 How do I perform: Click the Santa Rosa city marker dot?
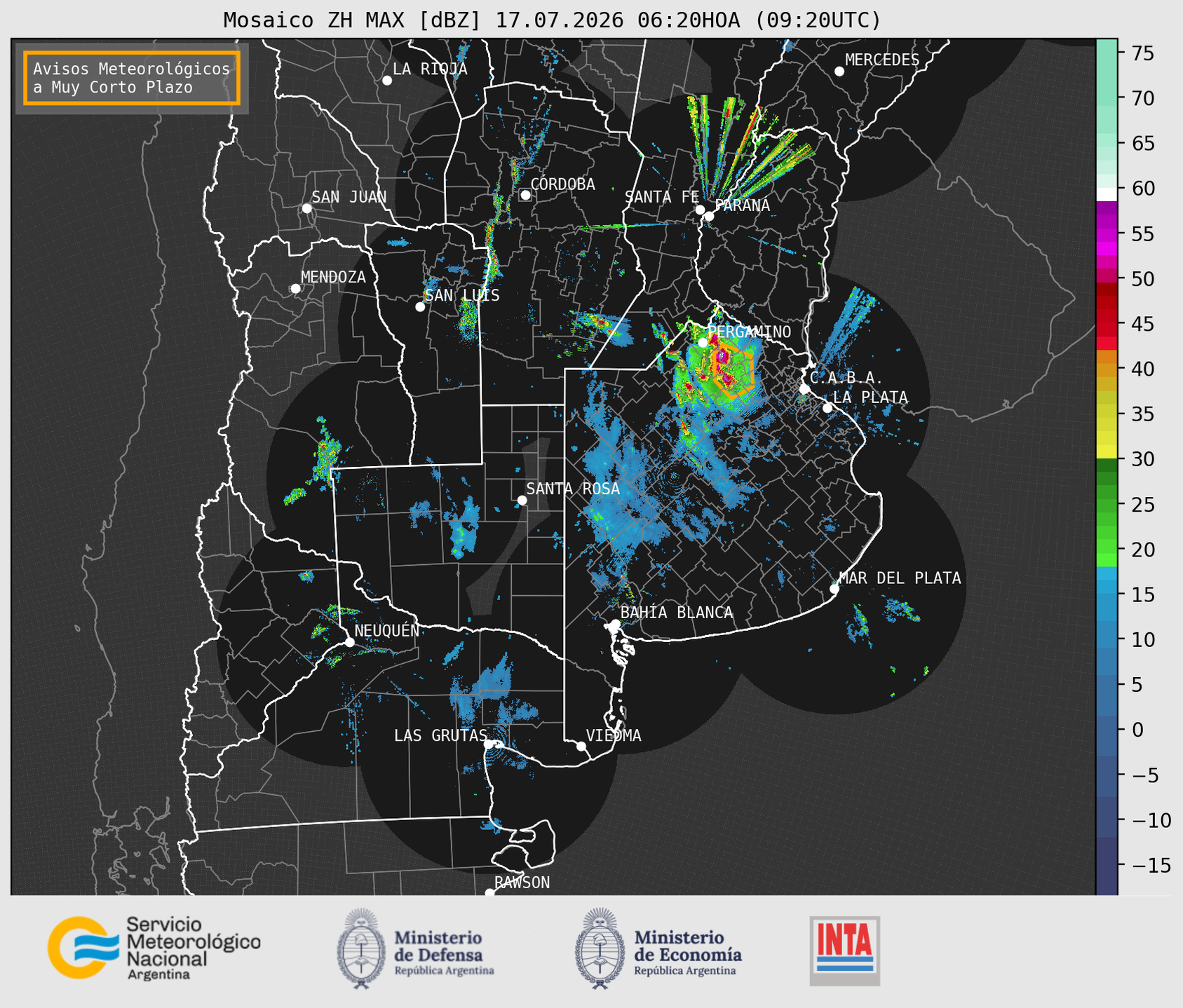point(522,500)
